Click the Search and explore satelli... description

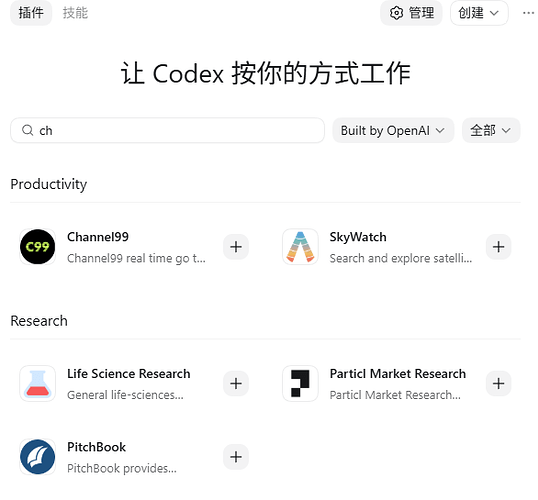[x=401, y=258]
